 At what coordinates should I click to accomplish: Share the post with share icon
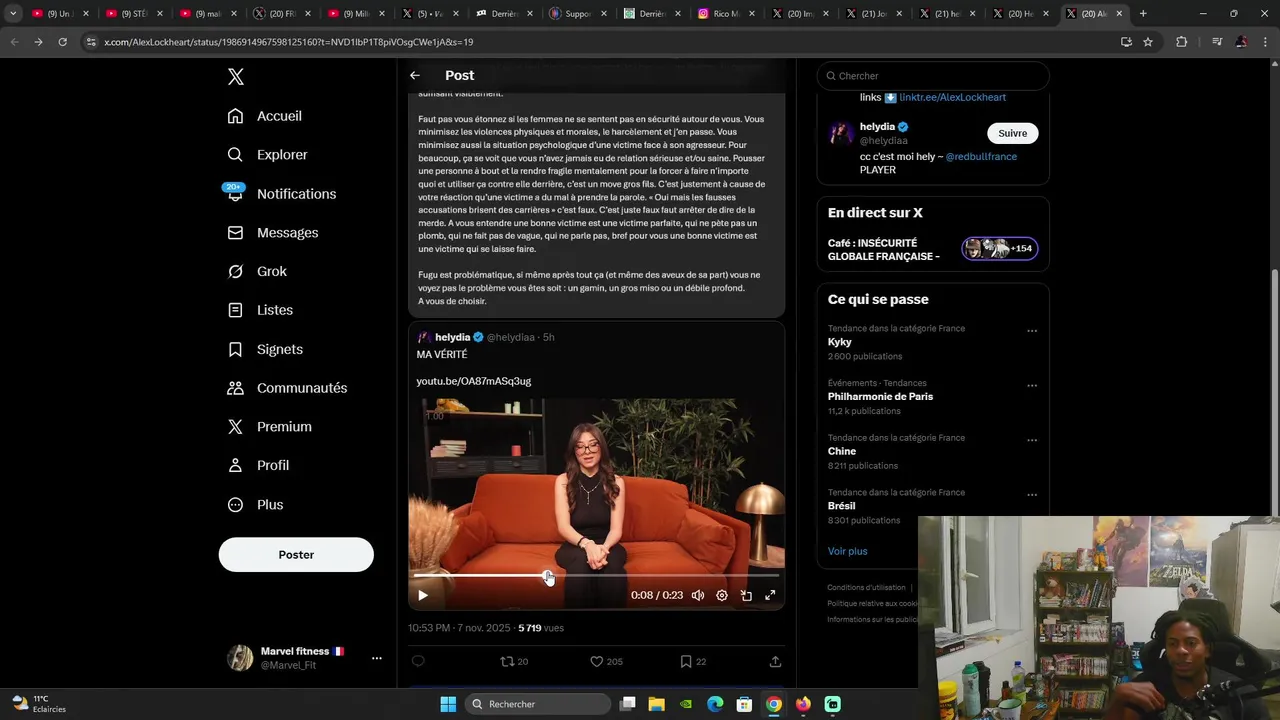point(775,661)
